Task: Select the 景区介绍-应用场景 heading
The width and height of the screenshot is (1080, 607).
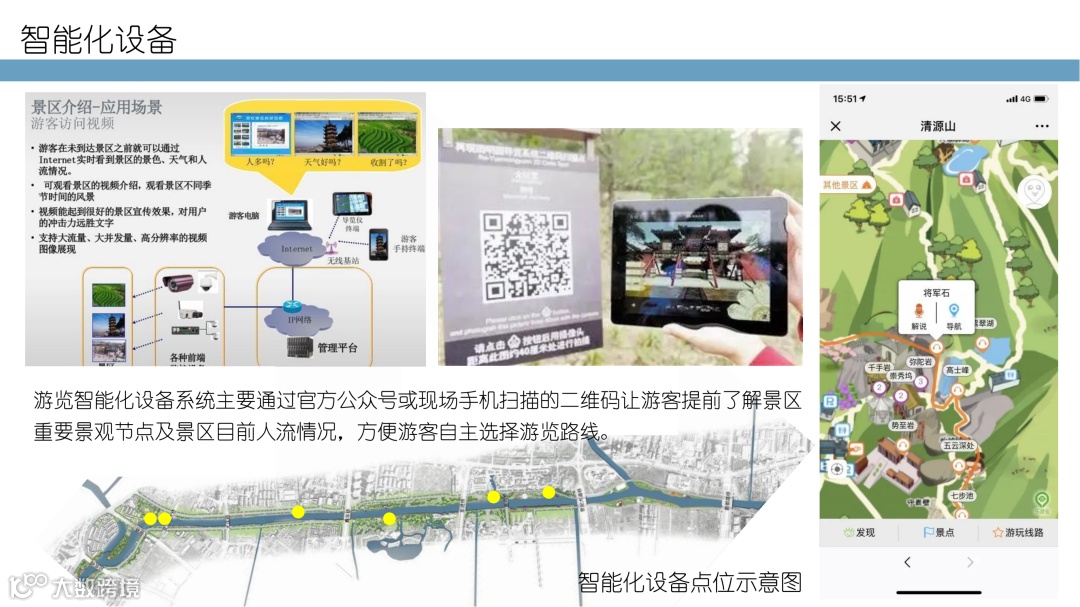Action: tap(97, 107)
